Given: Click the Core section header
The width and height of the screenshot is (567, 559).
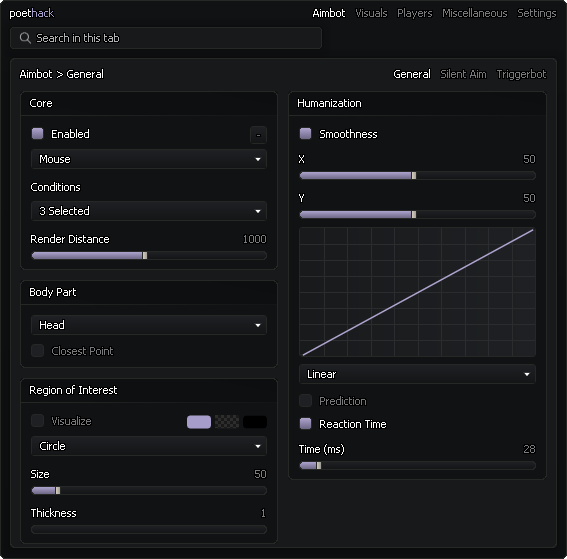Looking at the screenshot, I should [149, 103].
